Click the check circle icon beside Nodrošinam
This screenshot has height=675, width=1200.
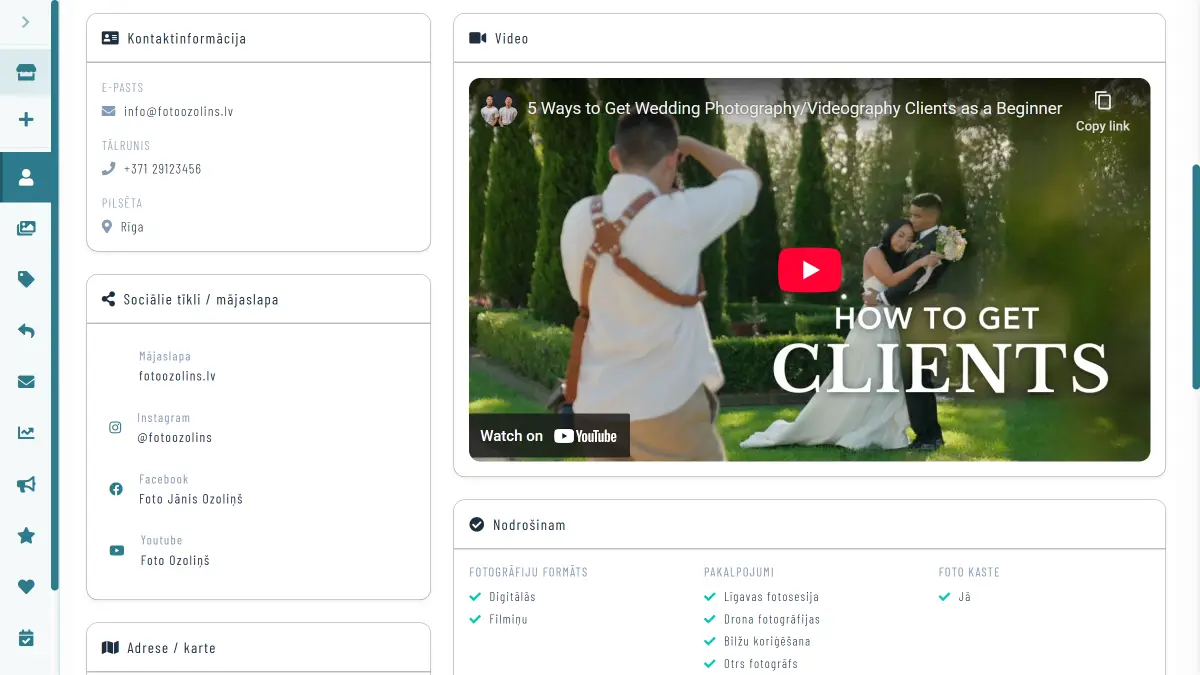coord(476,524)
